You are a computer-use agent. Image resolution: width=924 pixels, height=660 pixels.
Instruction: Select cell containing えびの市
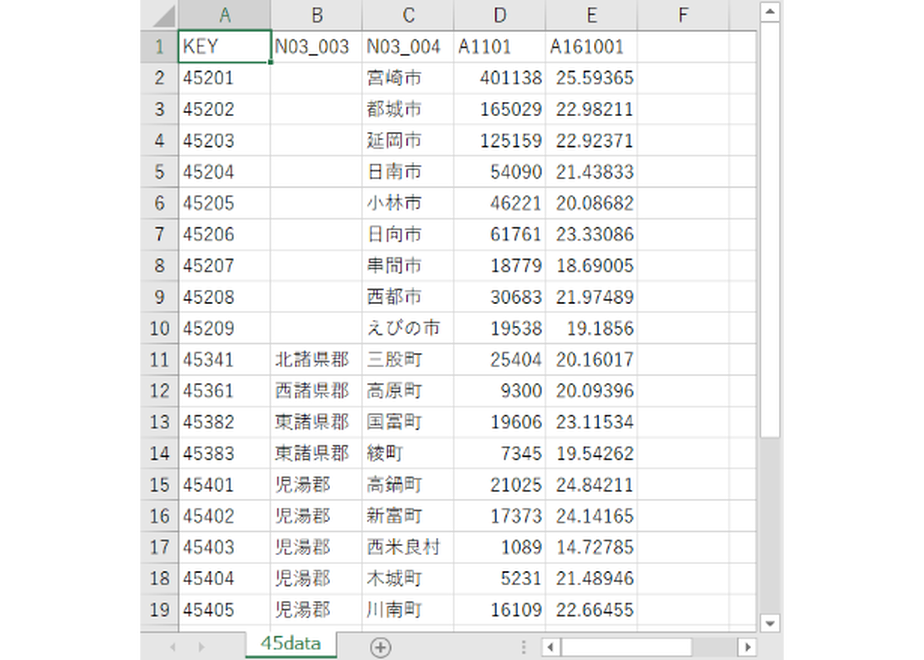(408, 328)
